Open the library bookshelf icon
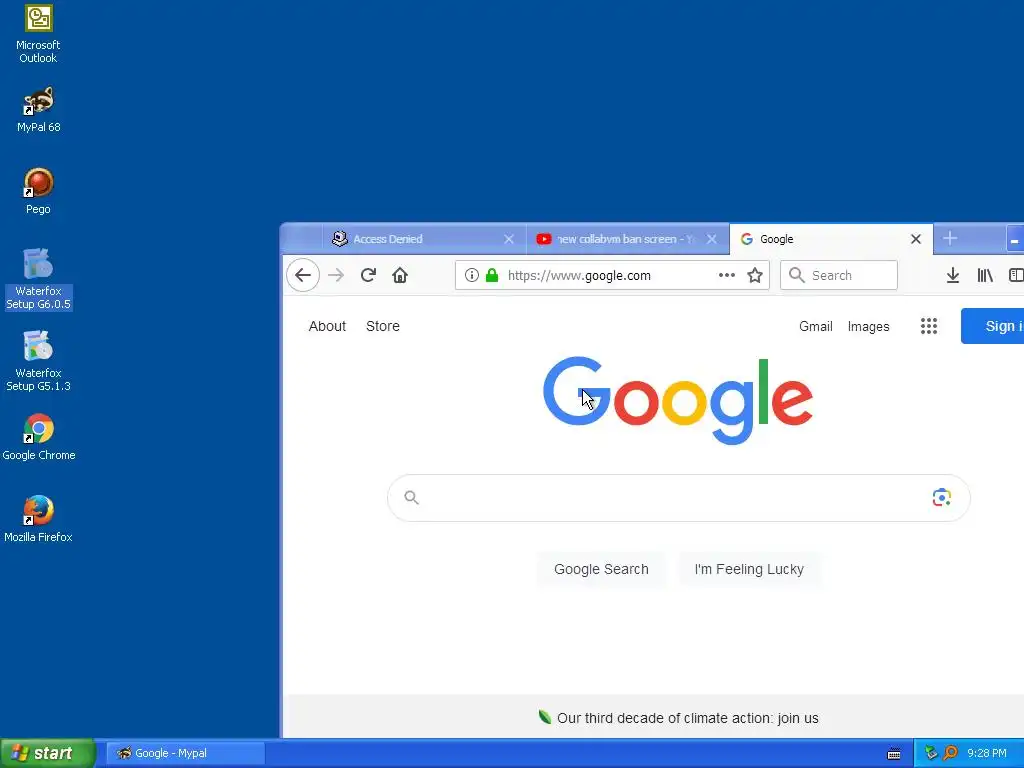 (985, 275)
